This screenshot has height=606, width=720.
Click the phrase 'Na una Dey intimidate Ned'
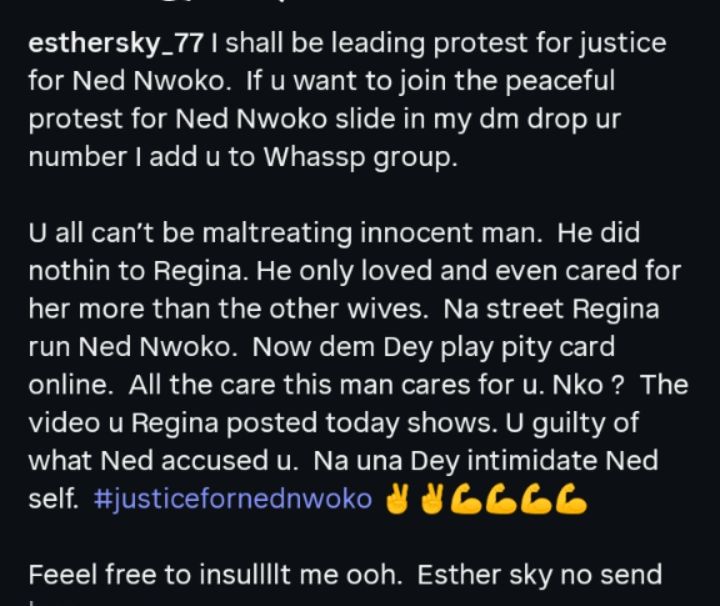coord(486,461)
